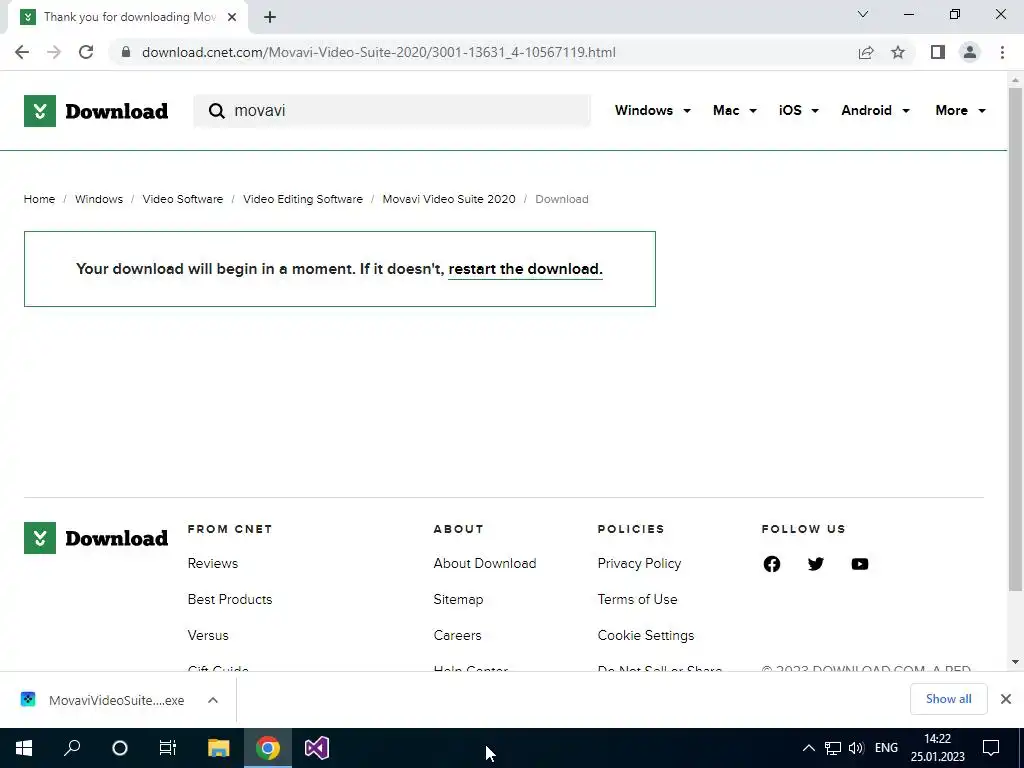Open the Terms of Use link
Viewport: 1024px width, 768px height.
[637, 599]
